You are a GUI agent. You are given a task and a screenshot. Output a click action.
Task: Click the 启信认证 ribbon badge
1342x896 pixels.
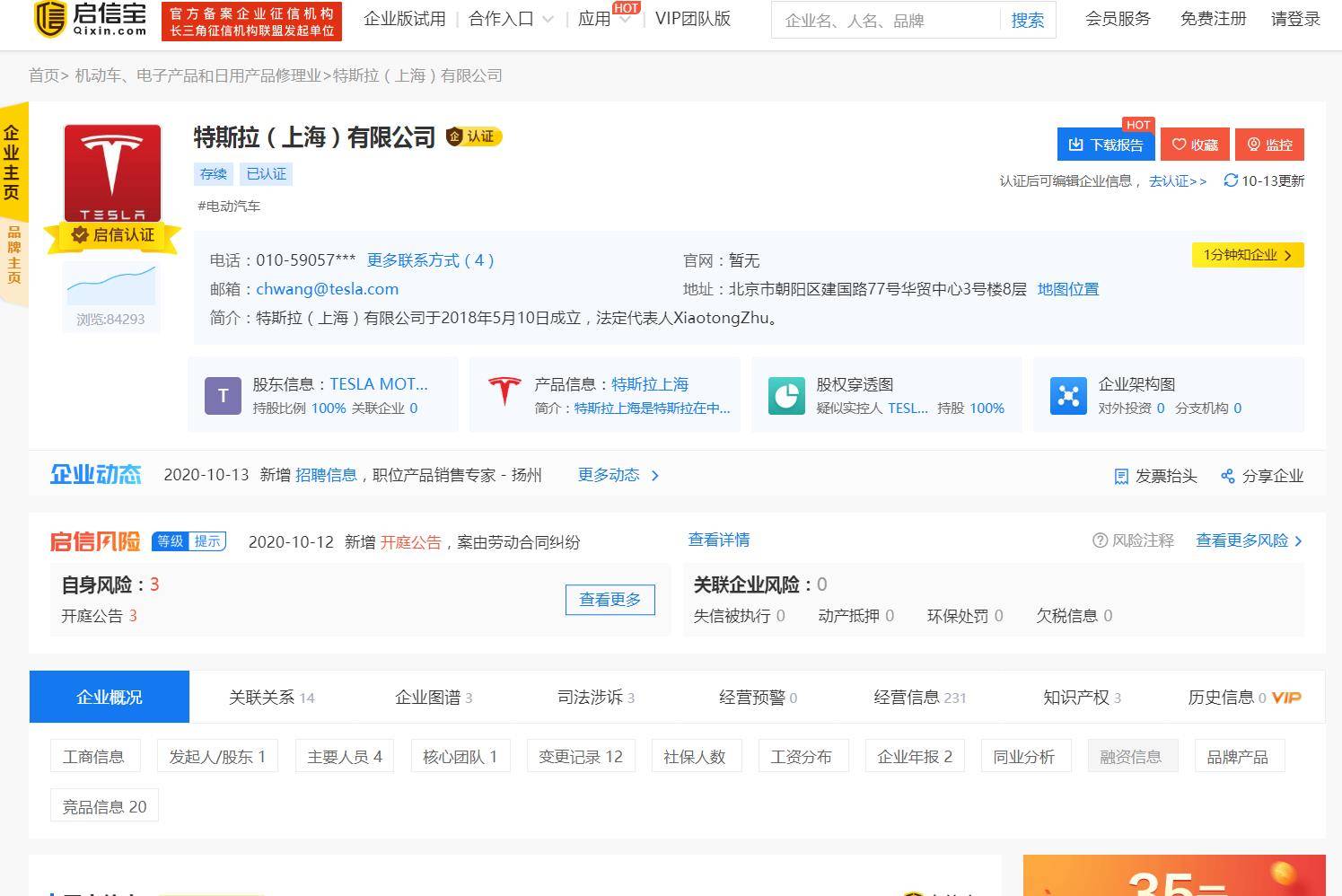[112, 235]
